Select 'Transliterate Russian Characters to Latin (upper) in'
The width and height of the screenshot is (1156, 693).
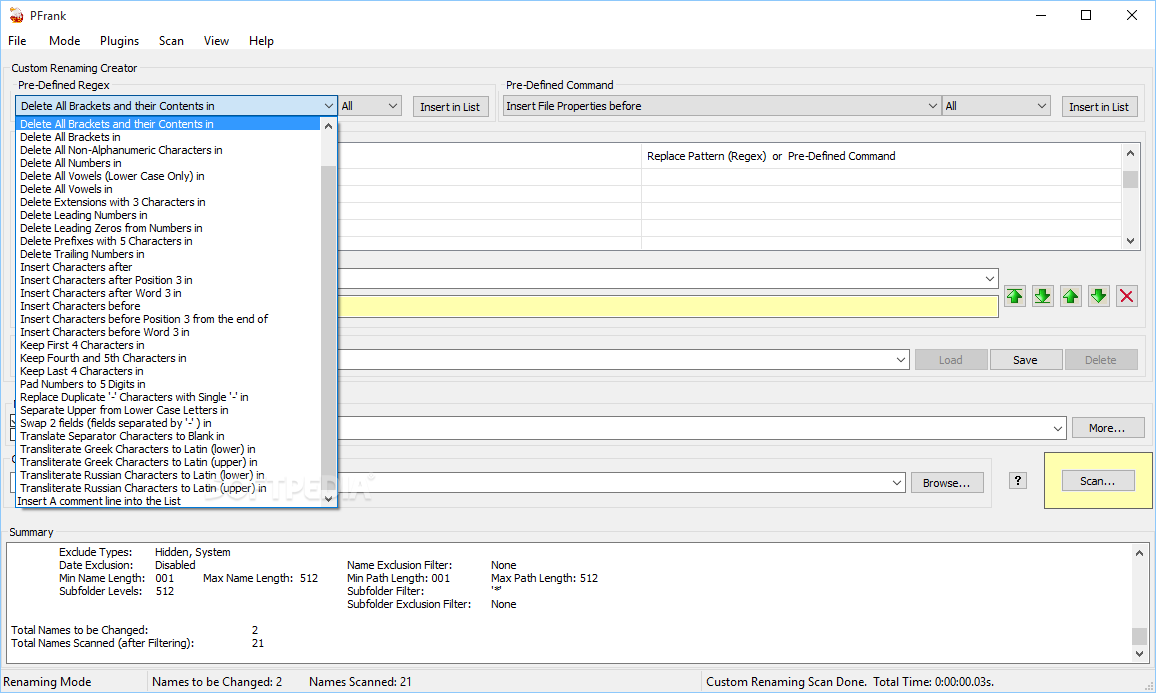click(x=168, y=488)
